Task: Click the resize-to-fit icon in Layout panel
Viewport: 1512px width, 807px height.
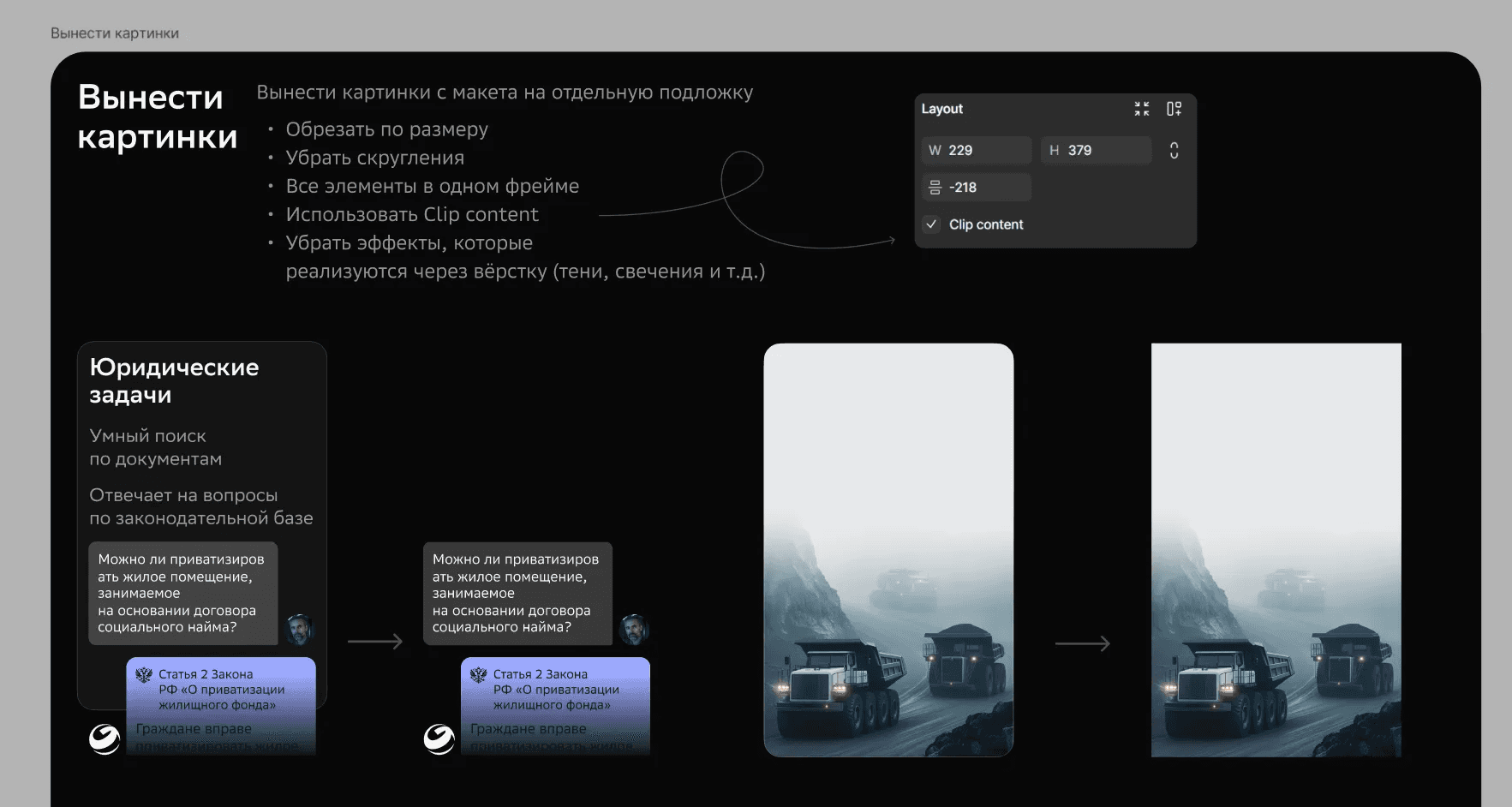Action: 1141,109
